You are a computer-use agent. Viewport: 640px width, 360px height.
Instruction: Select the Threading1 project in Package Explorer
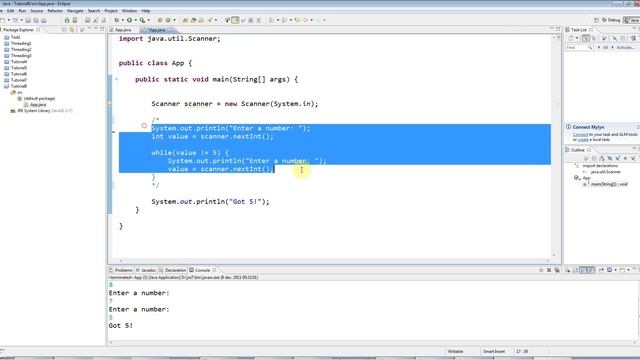pos(21,43)
